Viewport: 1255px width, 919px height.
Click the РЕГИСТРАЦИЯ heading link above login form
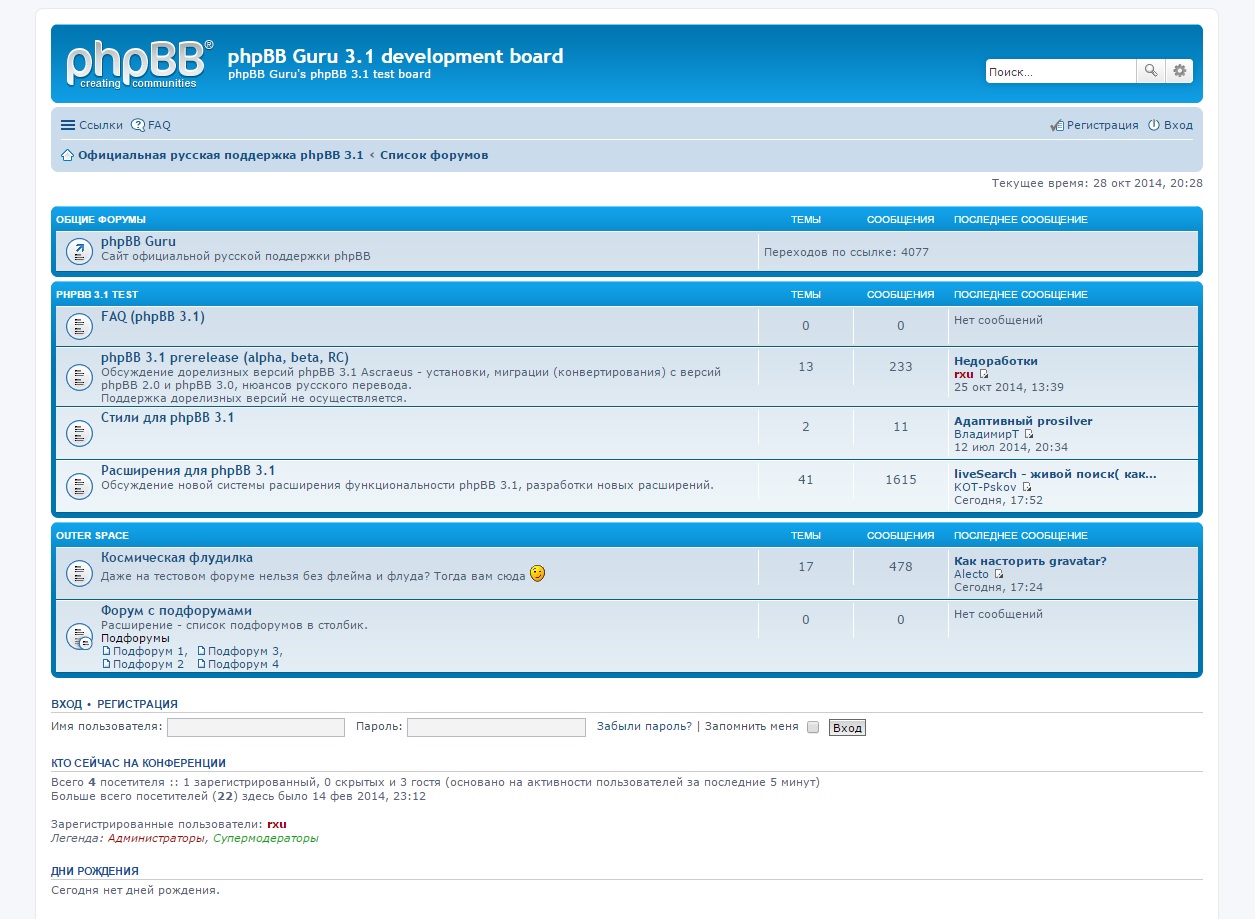click(137, 704)
